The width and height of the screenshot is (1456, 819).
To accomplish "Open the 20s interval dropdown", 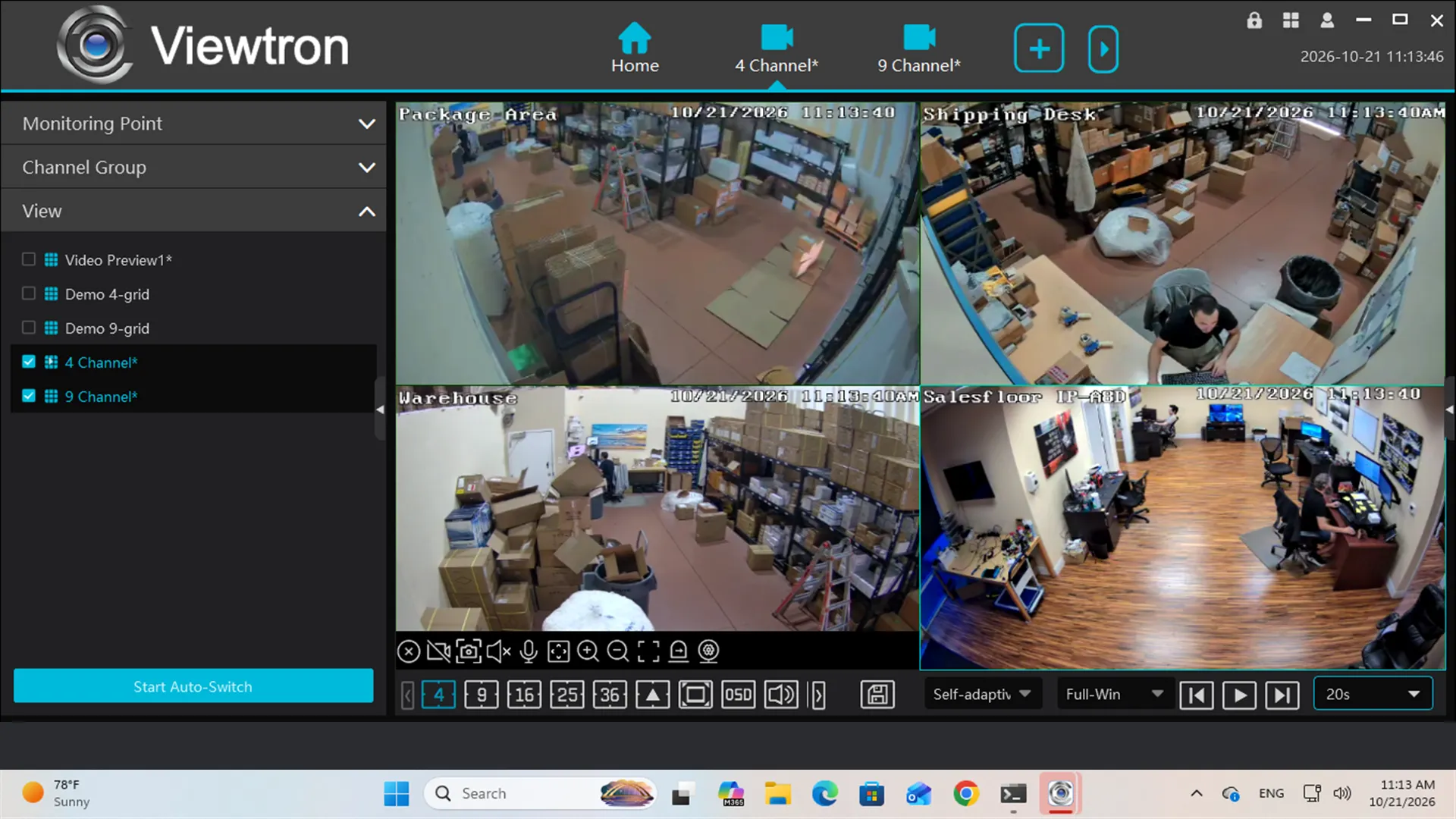I will [x=1373, y=695].
